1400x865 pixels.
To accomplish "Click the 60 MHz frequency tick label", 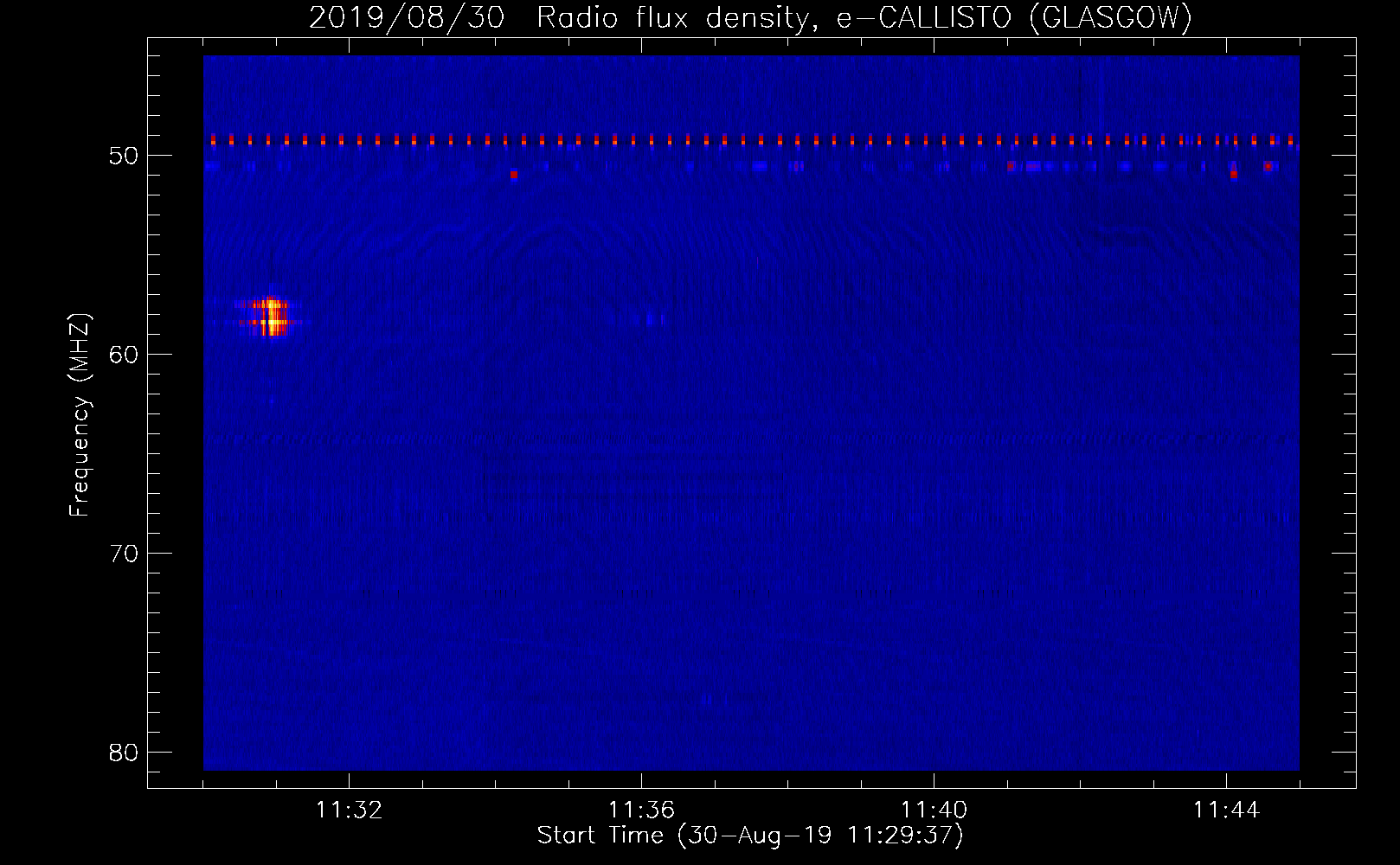I will (125, 355).
